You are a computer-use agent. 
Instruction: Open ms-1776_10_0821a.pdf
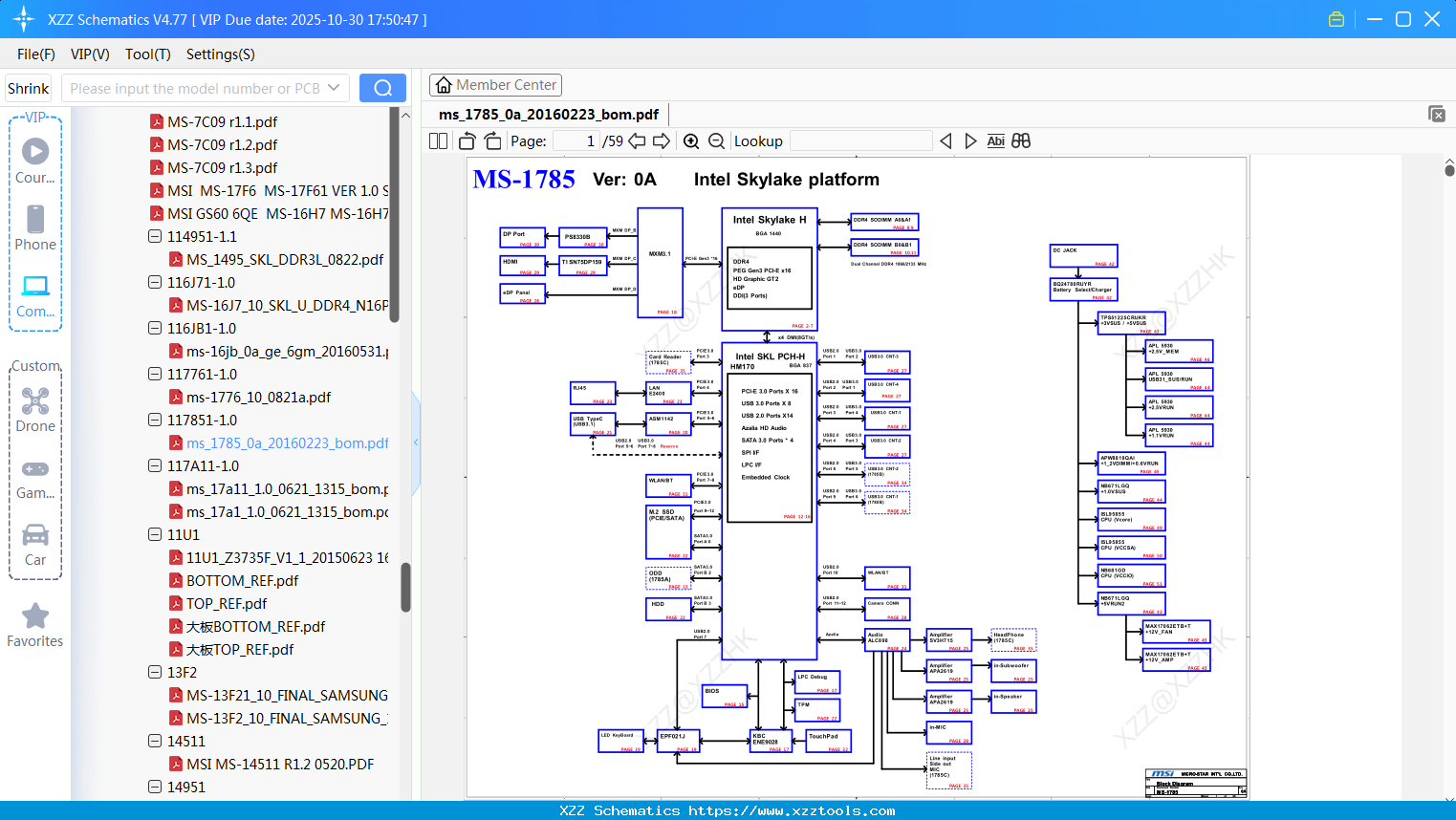258,397
